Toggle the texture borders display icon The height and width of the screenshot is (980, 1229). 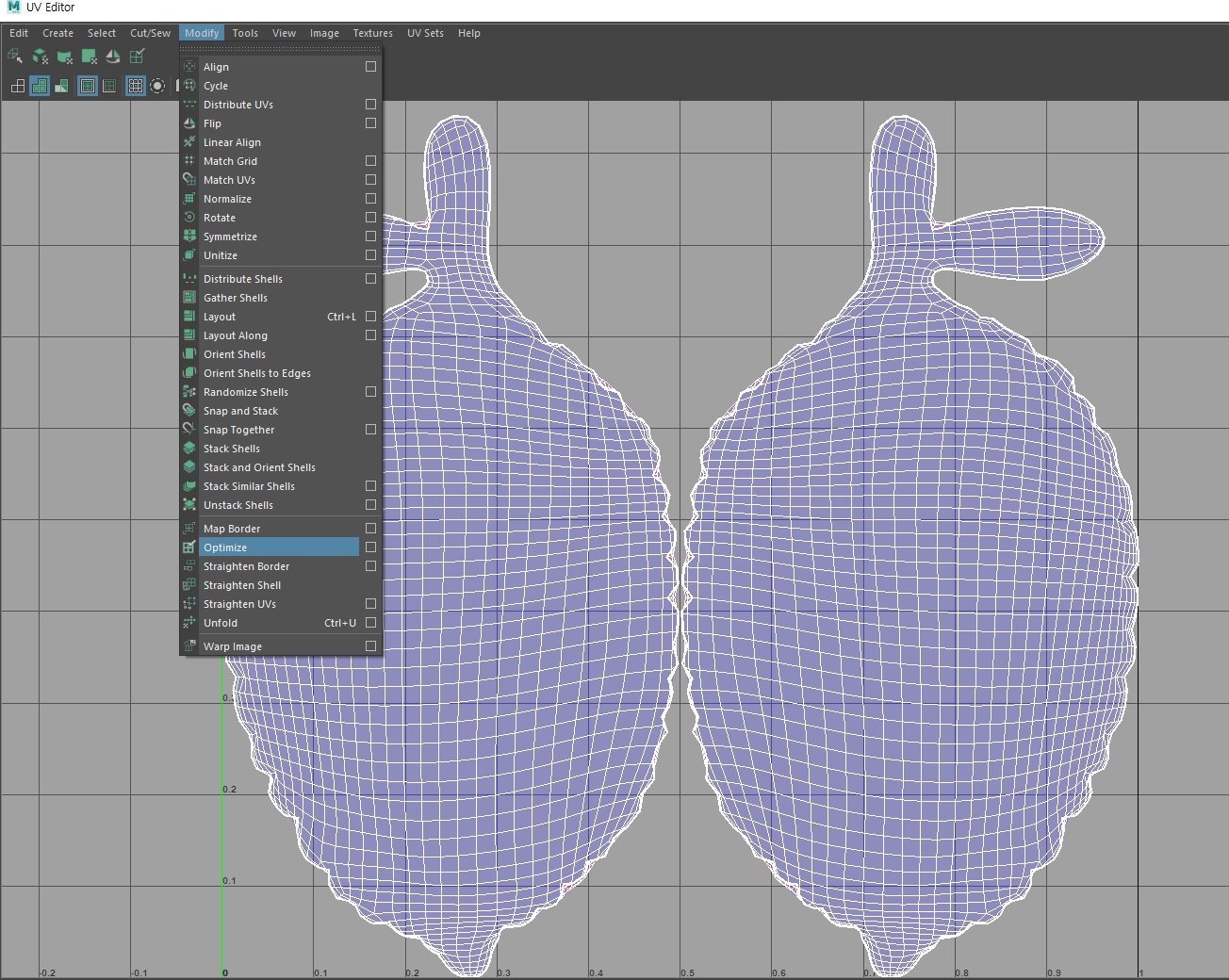pos(88,86)
